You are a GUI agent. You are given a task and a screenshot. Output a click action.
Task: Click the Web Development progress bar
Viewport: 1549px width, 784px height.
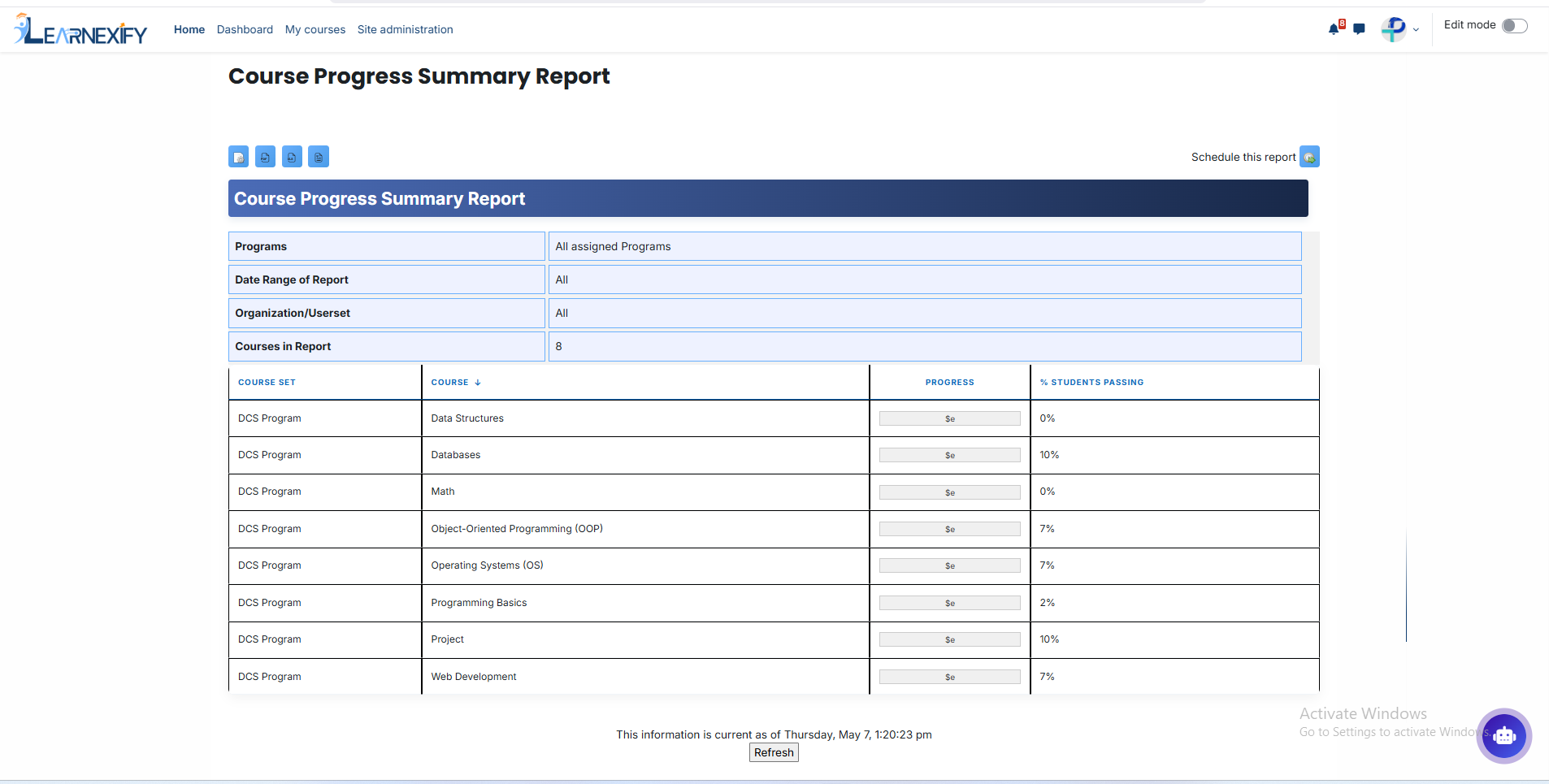950,677
